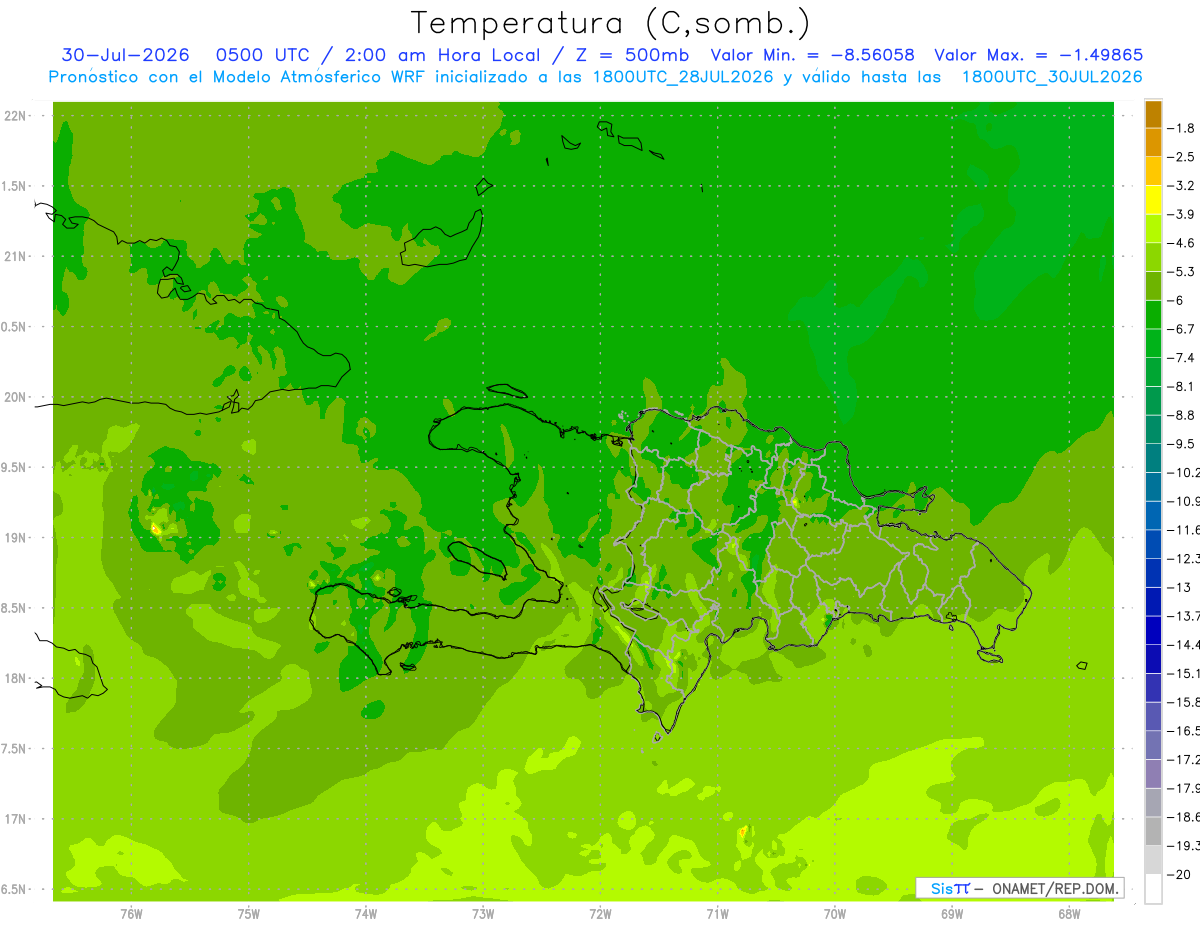
Task: Click the '-1.8' colorbar value
Action: [x=1181, y=128]
